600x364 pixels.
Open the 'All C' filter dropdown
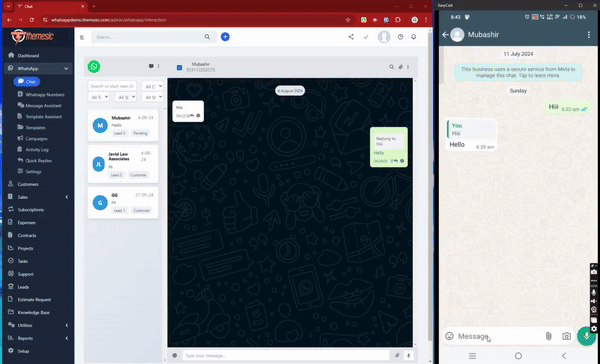(152, 87)
